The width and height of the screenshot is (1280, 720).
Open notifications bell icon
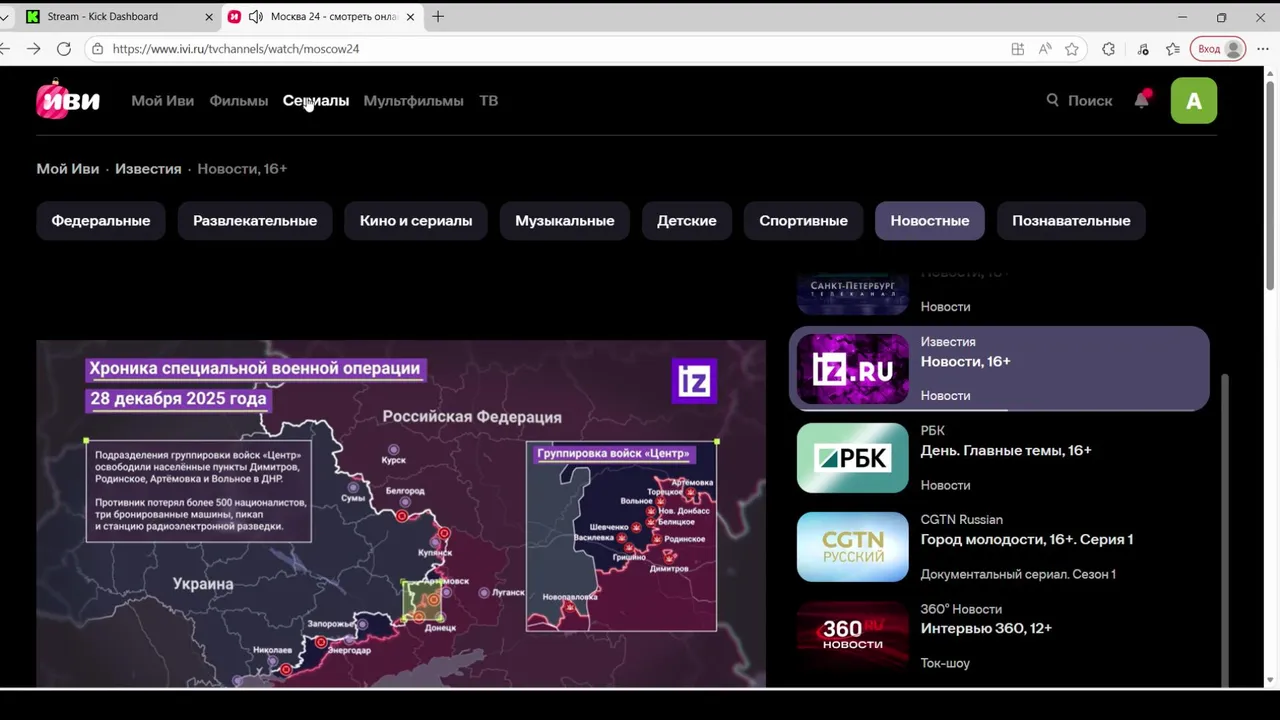[1142, 100]
